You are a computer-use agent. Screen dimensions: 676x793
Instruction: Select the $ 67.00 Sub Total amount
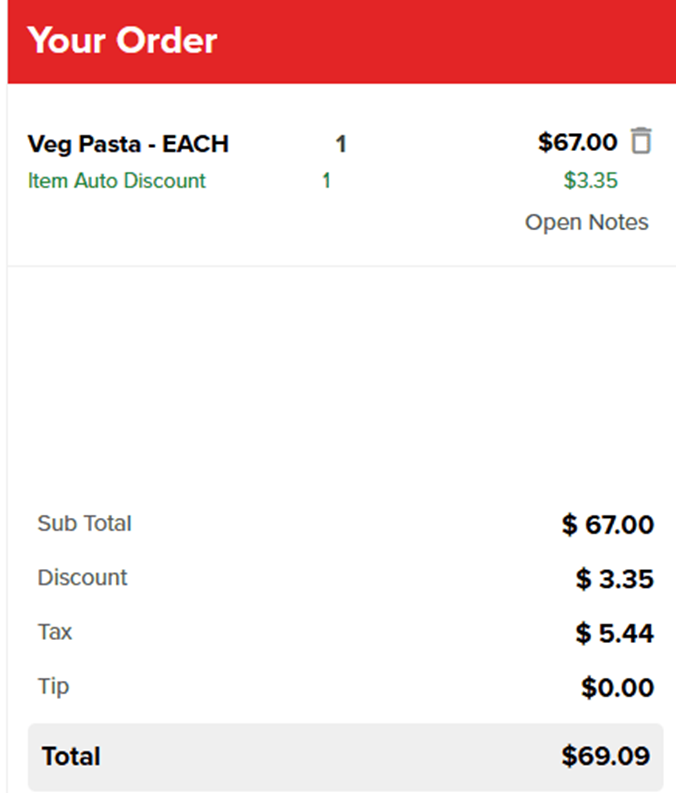coord(607,525)
